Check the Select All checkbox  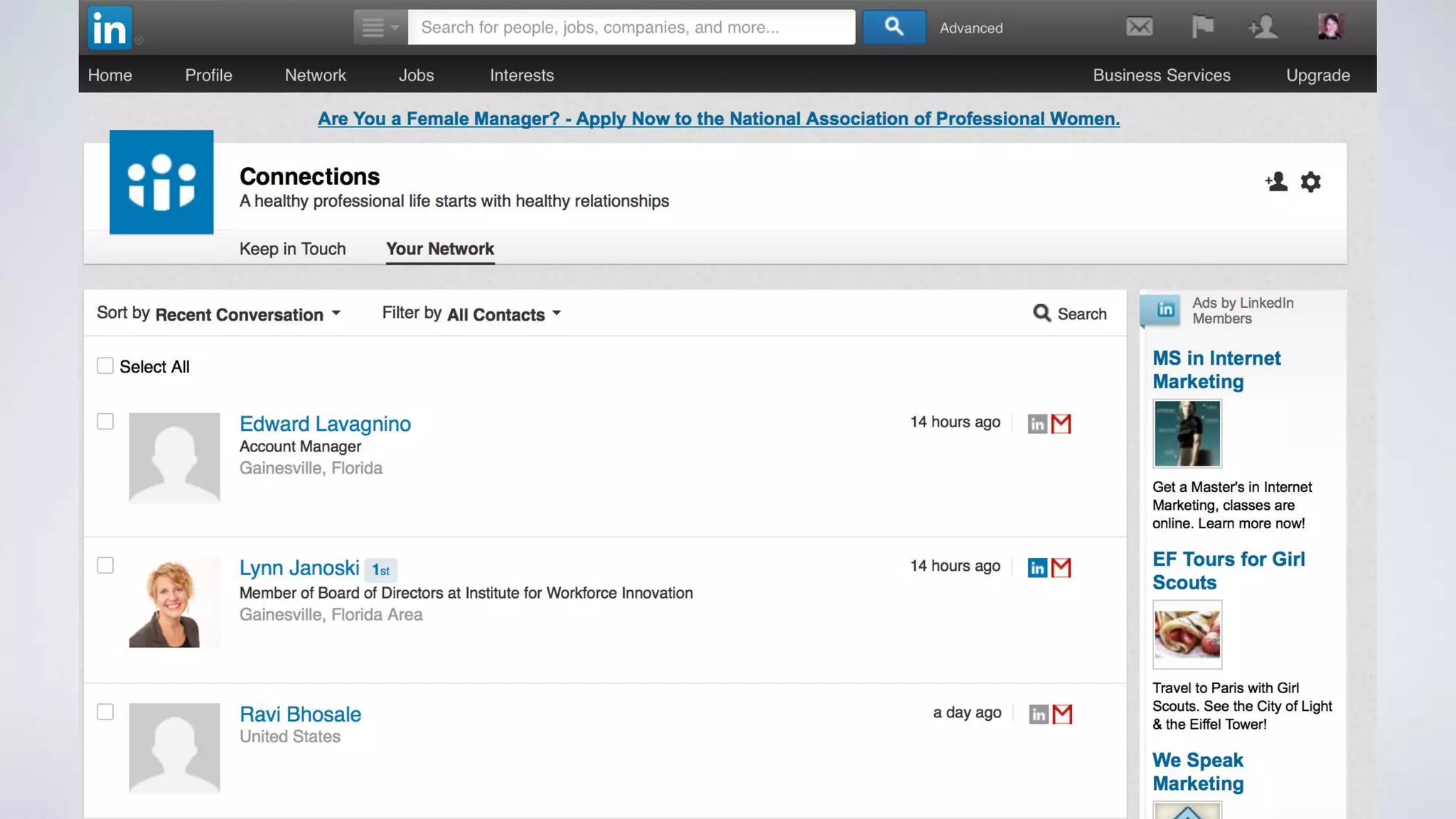tap(105, 366)
